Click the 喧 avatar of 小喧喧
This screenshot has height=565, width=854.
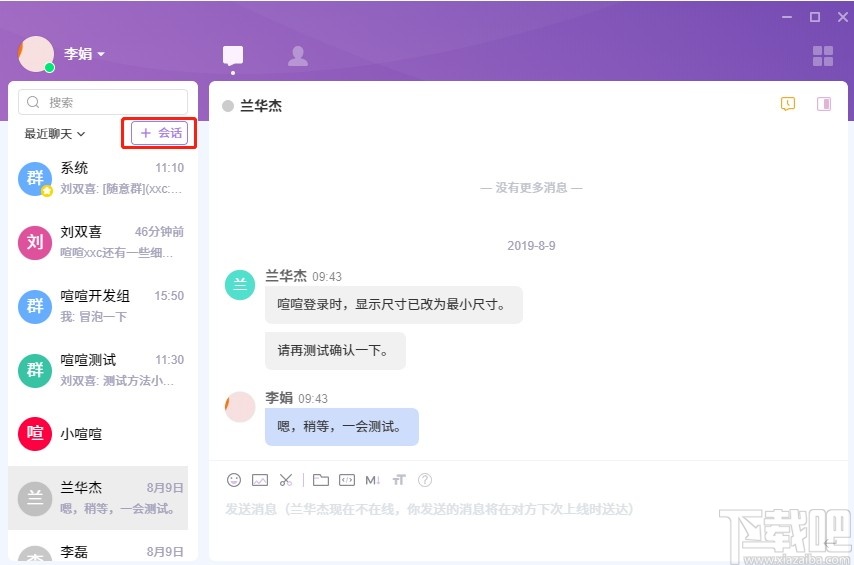click(x=35, y=434)
